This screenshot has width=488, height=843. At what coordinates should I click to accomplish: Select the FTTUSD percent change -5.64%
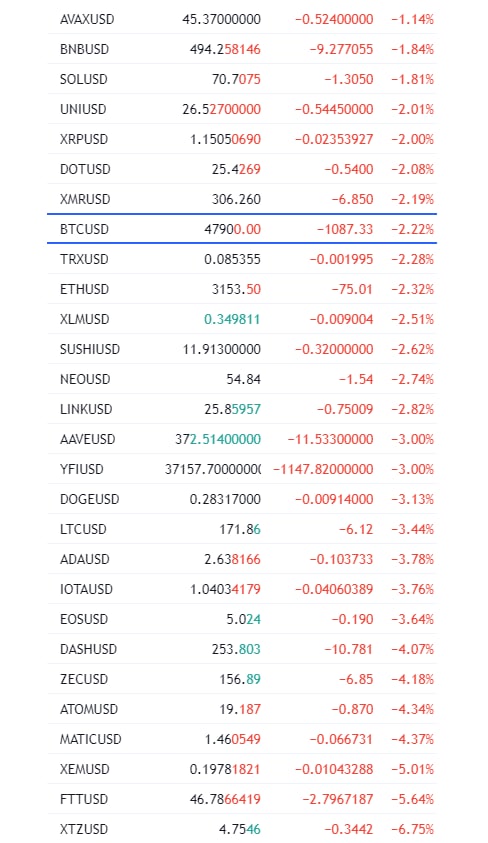[412, 799]
